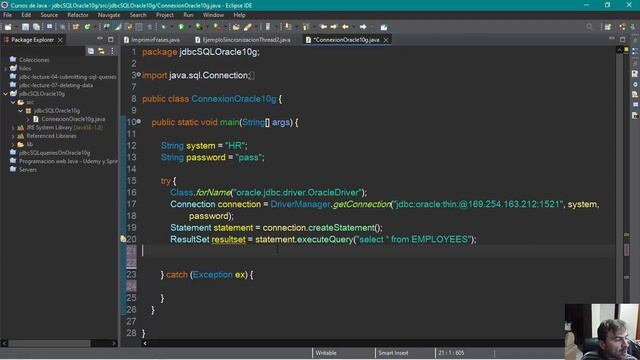Expand JRE System Library node
Viewport: 640px width, 360px height.
coord(13,128)
